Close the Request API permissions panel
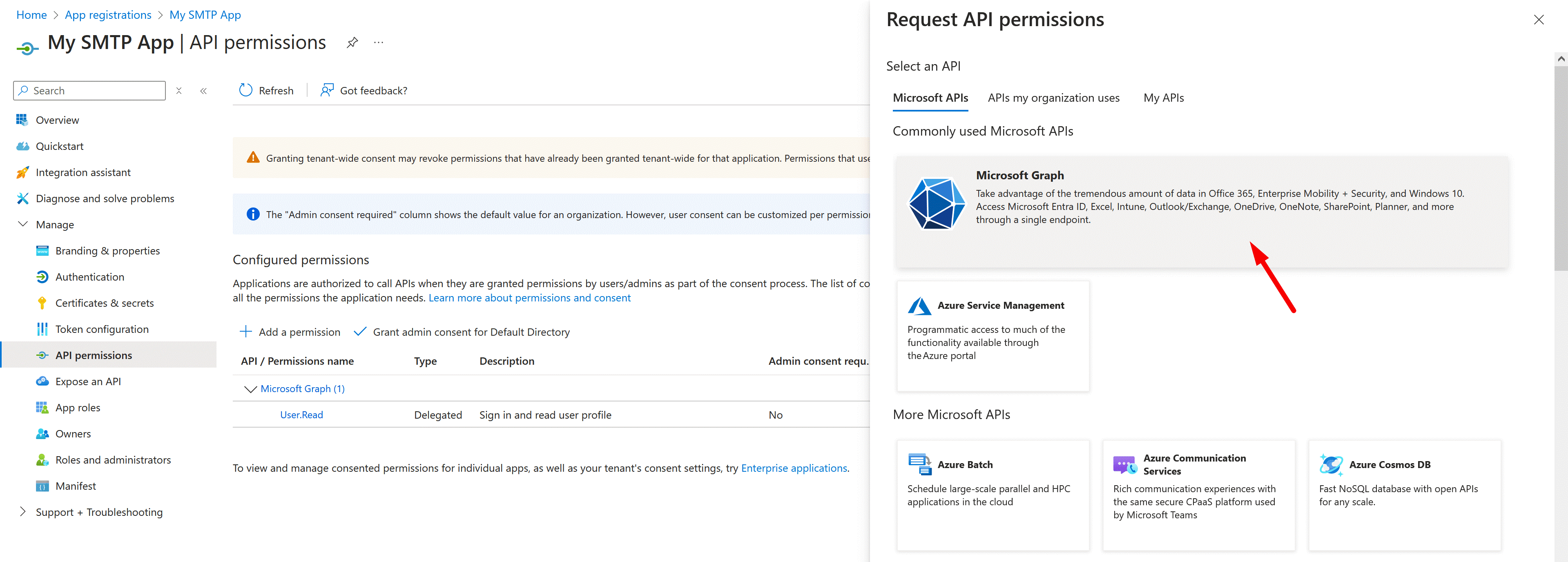1568x562 pixels. point(1538,20)
